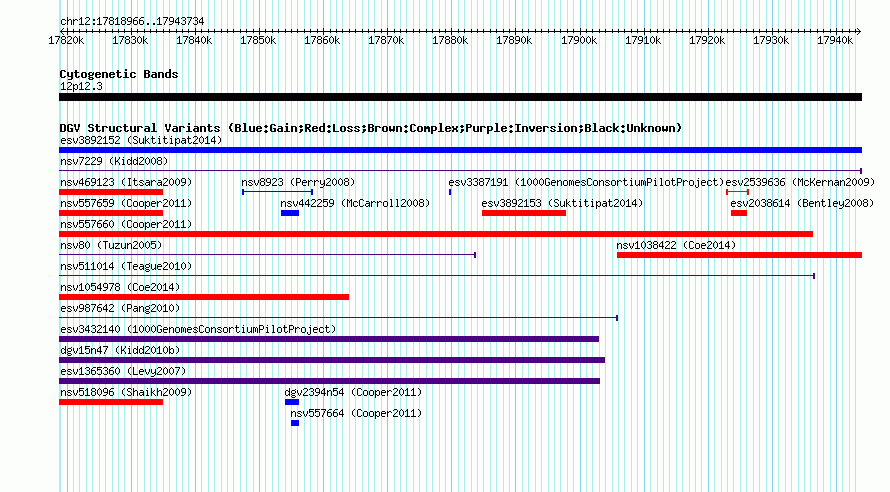Click the 17820k ruler tick label
Screen dimensions: 890x492
pyautogui.click(x=66, y=40)
